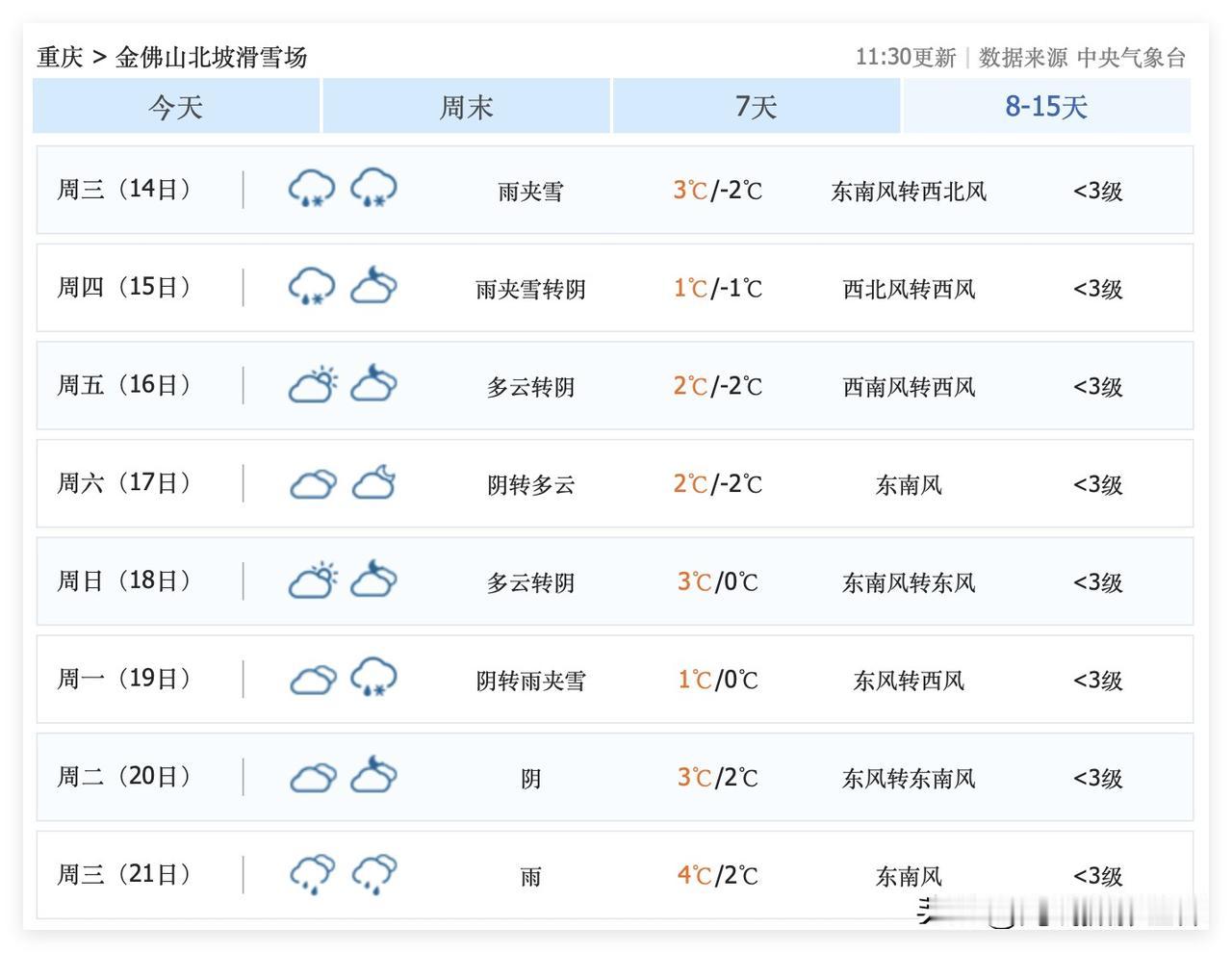
Task: Select the 周四（15日） forecast row
Action: click(125, 288)
